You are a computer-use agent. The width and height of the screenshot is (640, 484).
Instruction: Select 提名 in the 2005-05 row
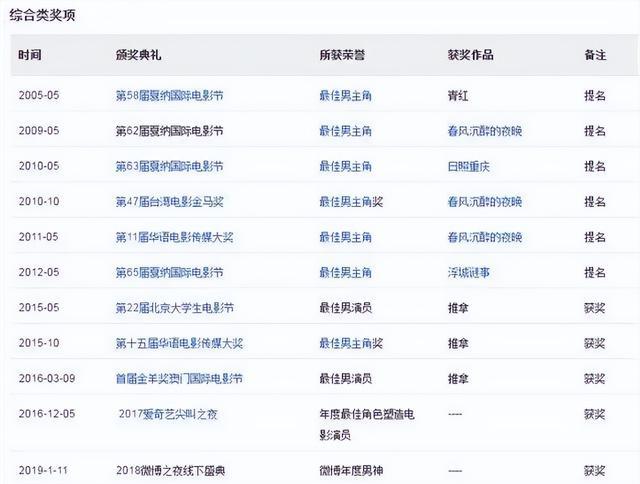[595, 95]
